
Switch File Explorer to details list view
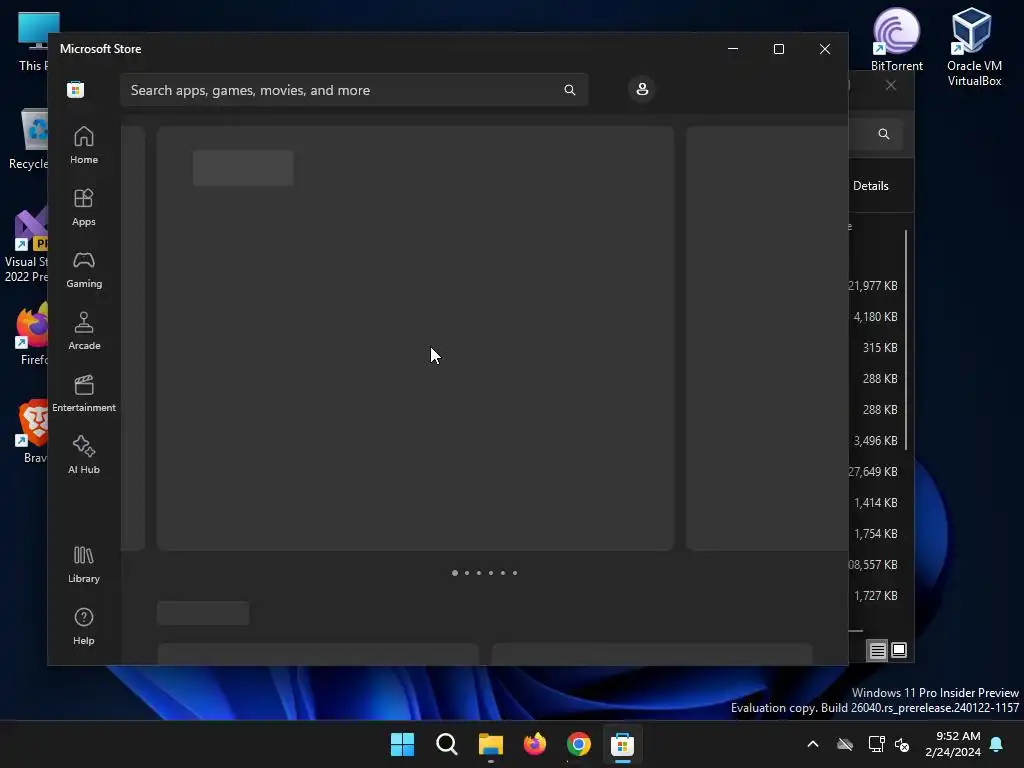(x=877, y=650)
